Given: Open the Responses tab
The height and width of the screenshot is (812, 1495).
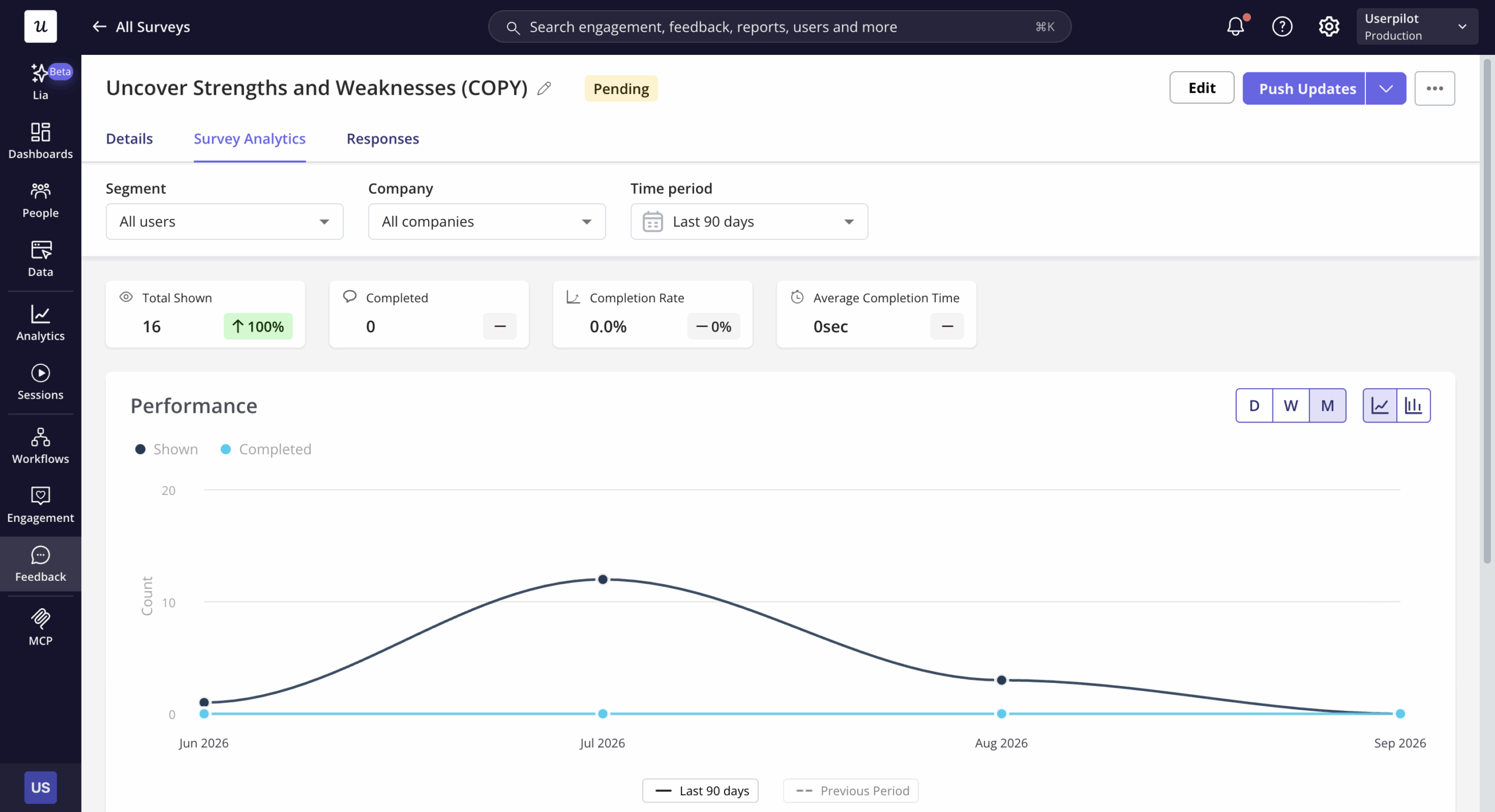Looking at the screenshot, I should 383,138.
